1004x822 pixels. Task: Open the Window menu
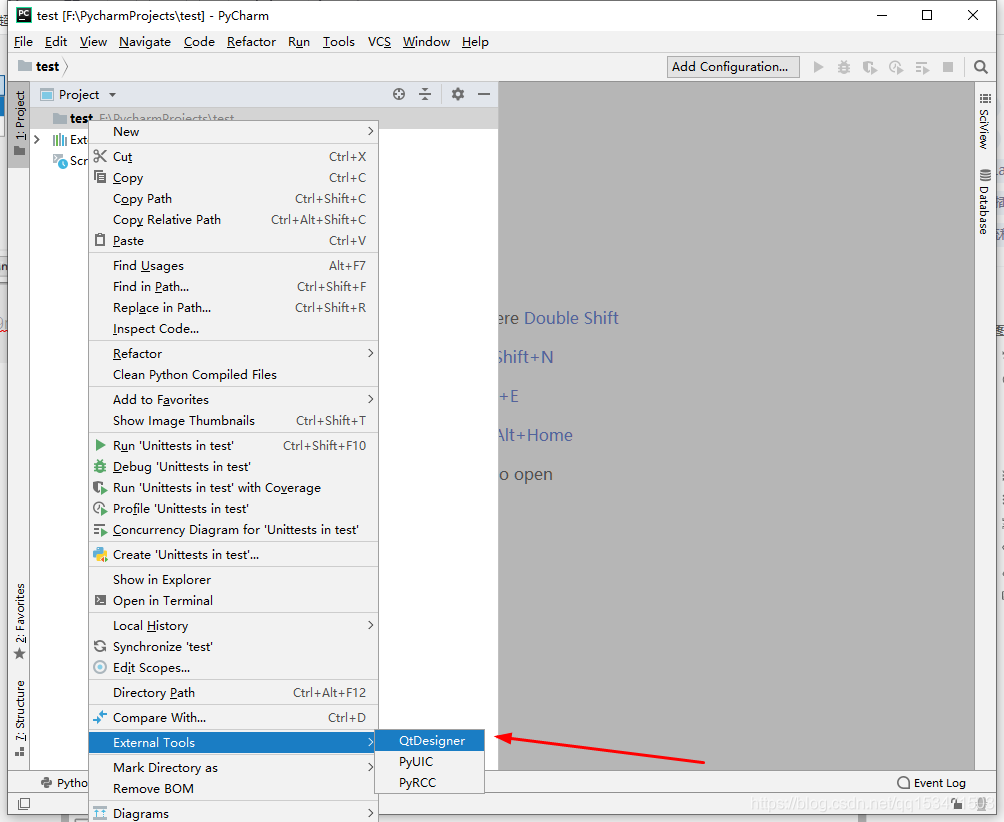[426, 42]
